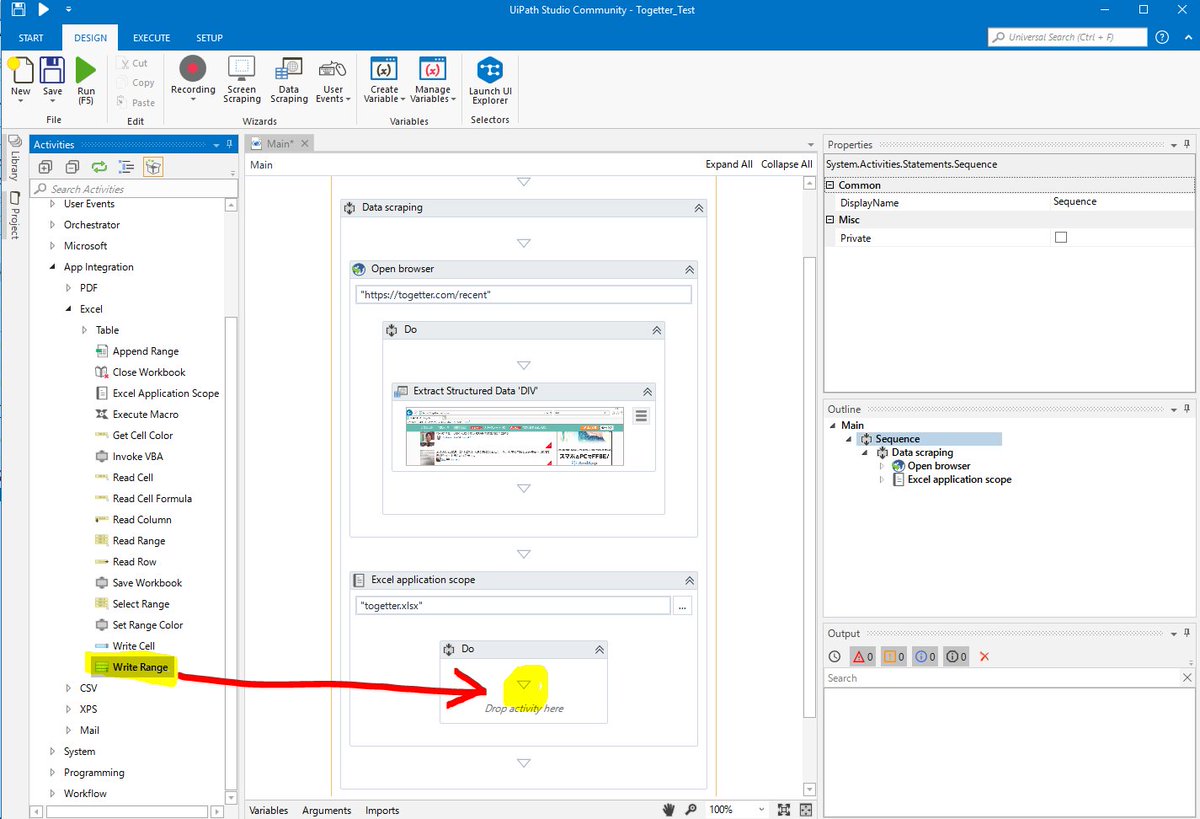This screenshot has height=819, width=1200.
Task: Toggle the Private checkbox in Properties
Action: [1061, 238]
